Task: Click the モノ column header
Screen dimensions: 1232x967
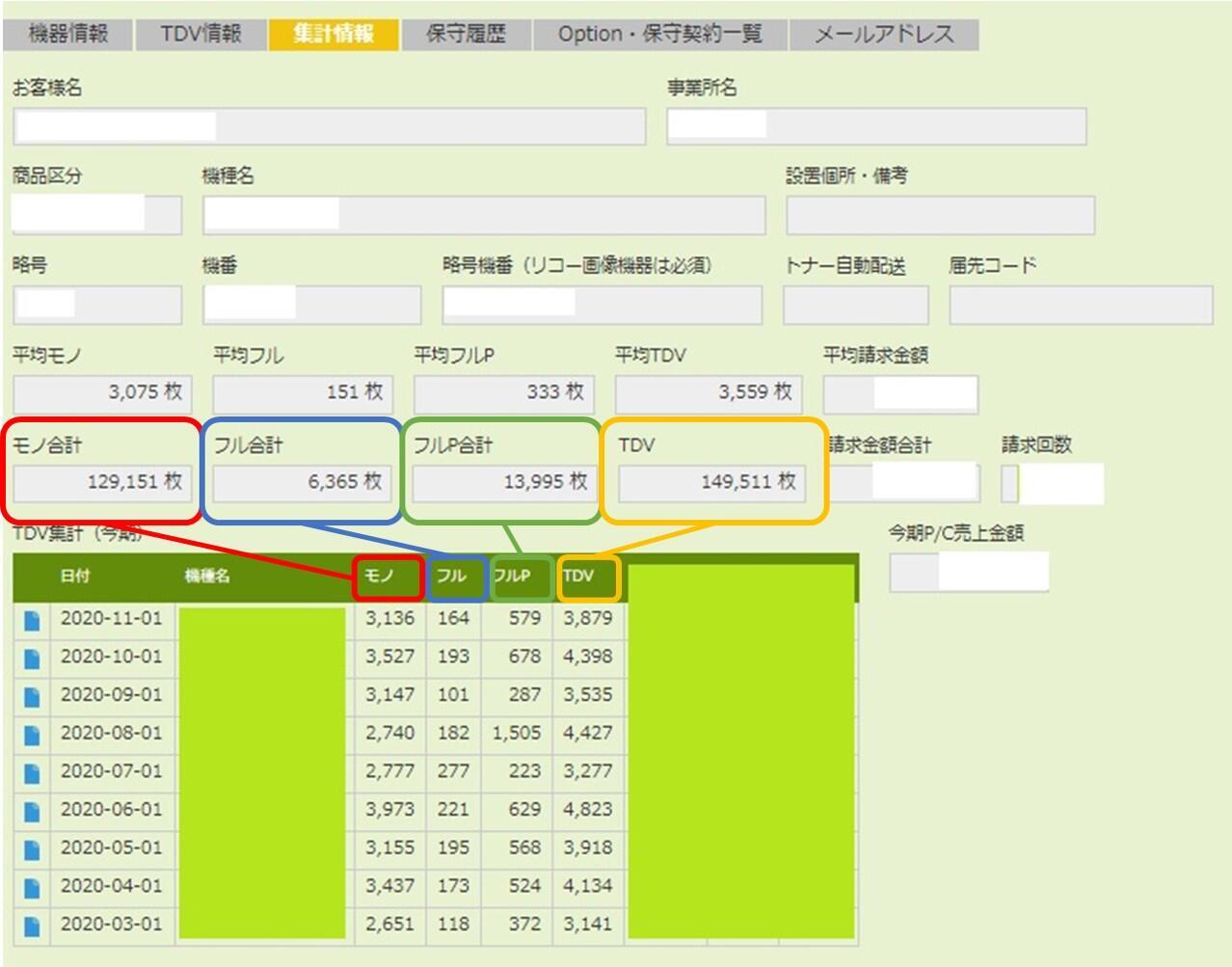Action: coord(387,578)
